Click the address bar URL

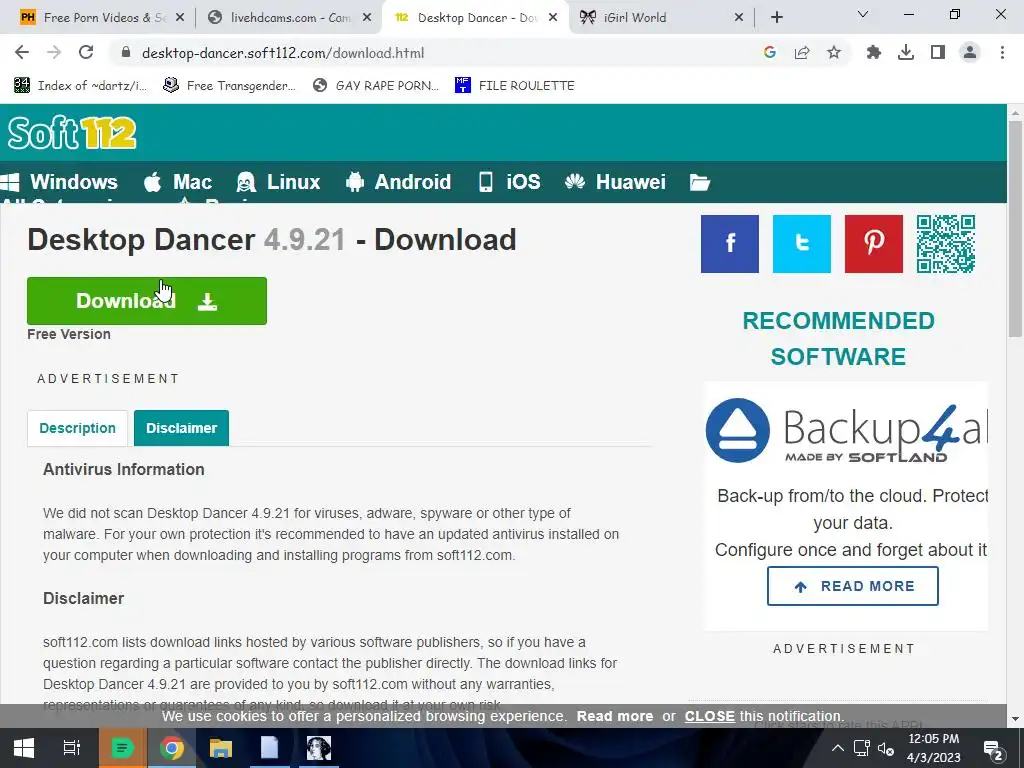coord(283,53)
